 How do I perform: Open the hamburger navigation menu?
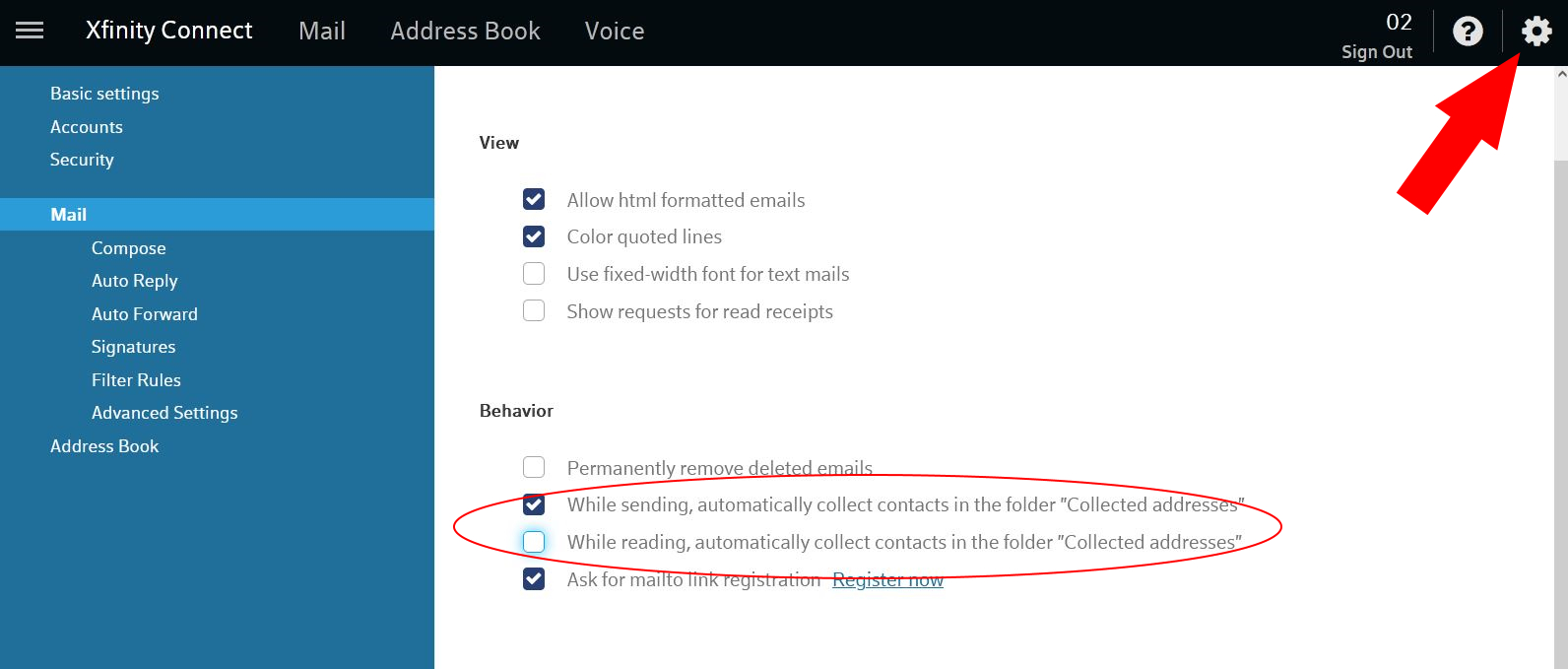[x=30, y=31]
